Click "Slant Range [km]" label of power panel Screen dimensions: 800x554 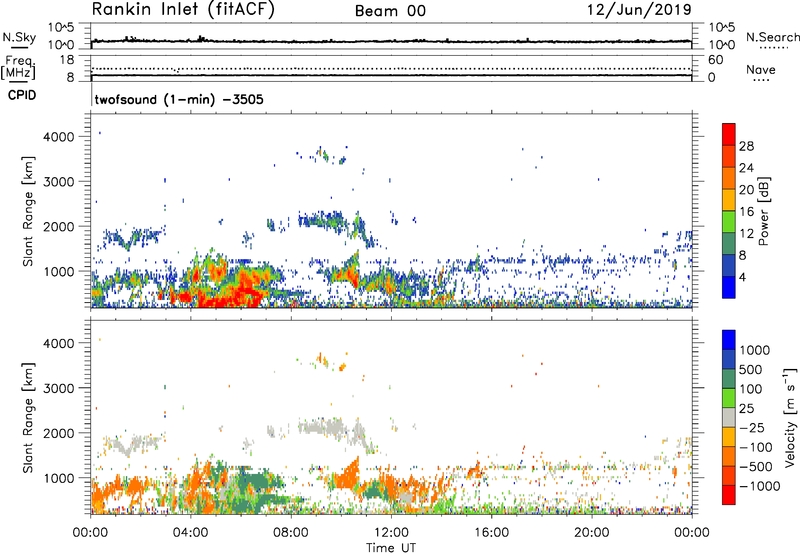(28, 212)
